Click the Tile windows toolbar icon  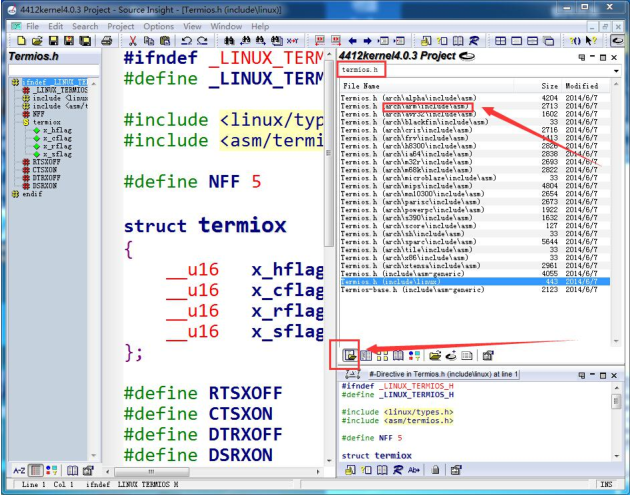(x=500, y=41)
